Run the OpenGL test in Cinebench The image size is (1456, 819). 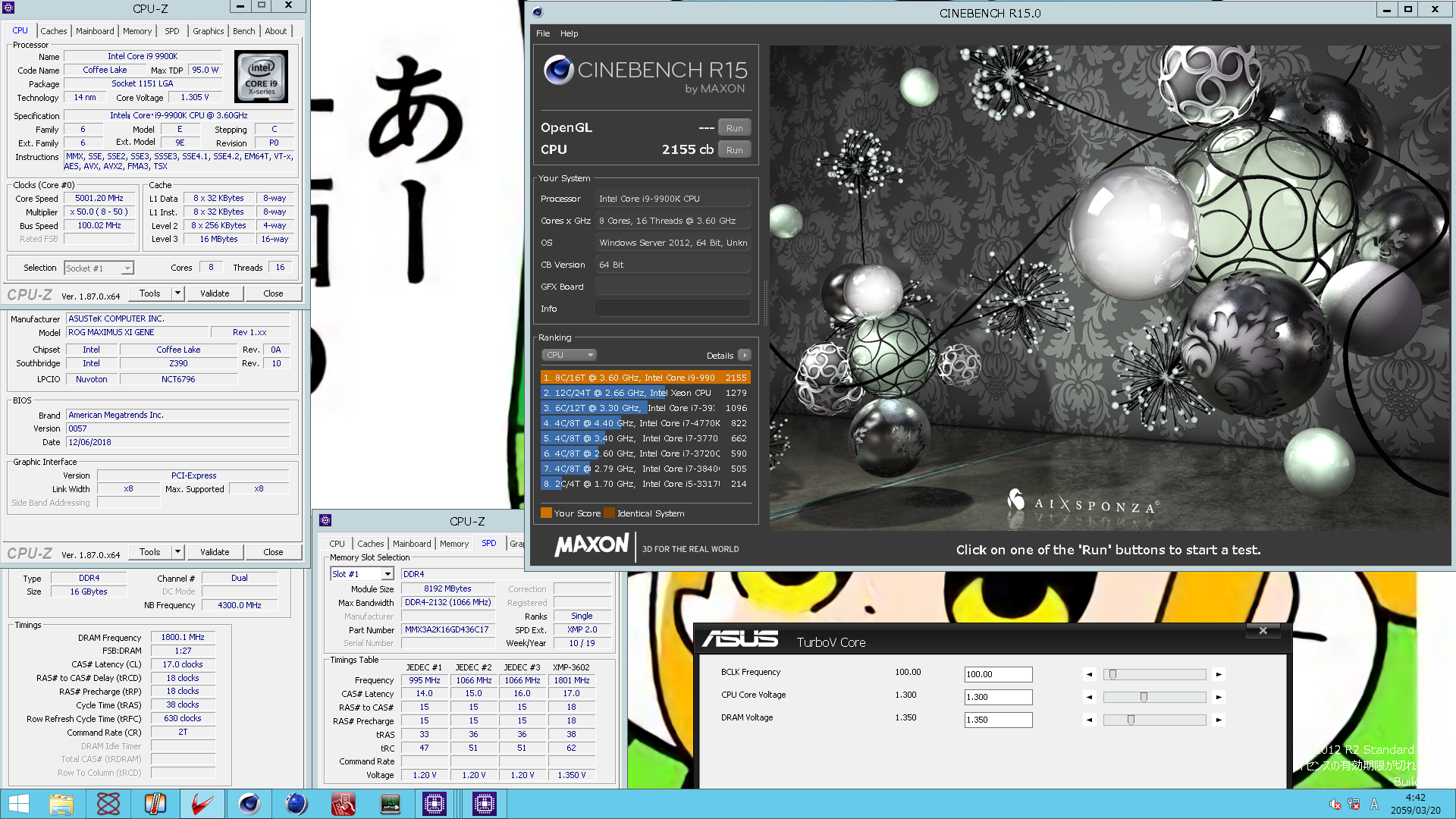[x=735, y=128]
